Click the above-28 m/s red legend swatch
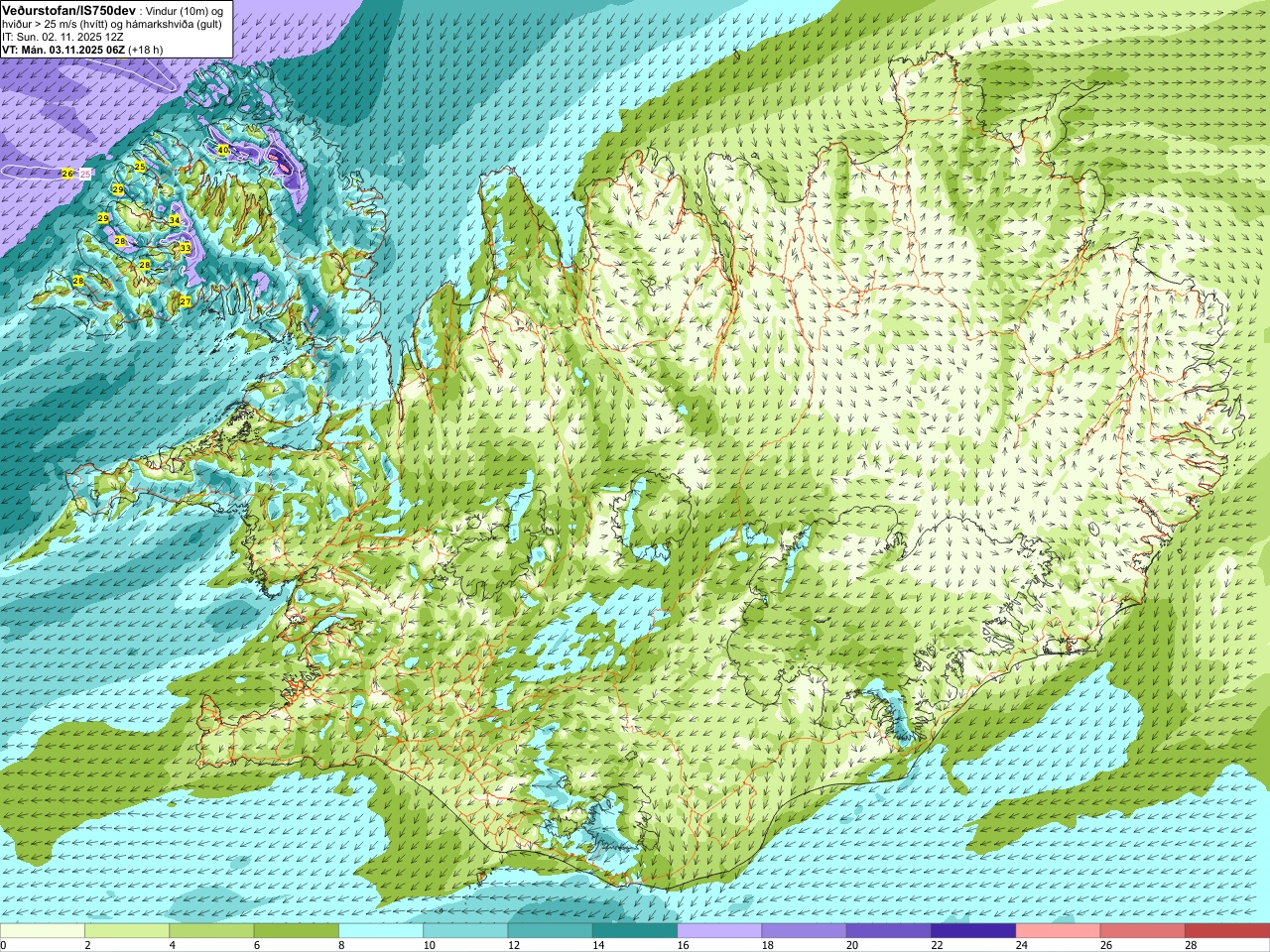Screen dimensions: 1270x952 click(x=1227, y=931)
